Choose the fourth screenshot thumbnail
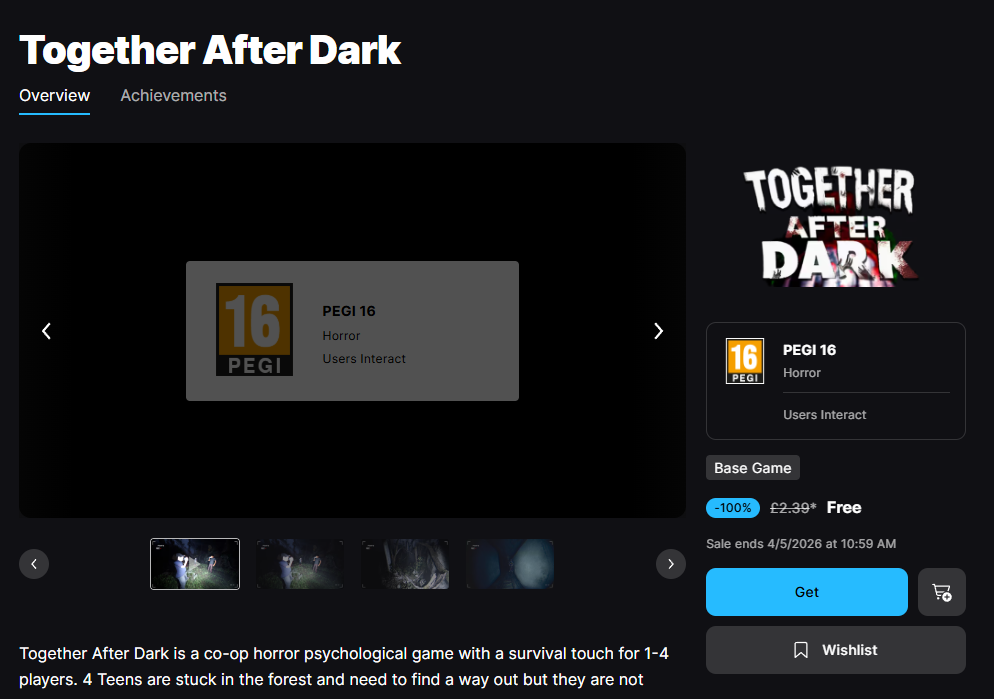This screenshot has height=699, width=994. 510,564
